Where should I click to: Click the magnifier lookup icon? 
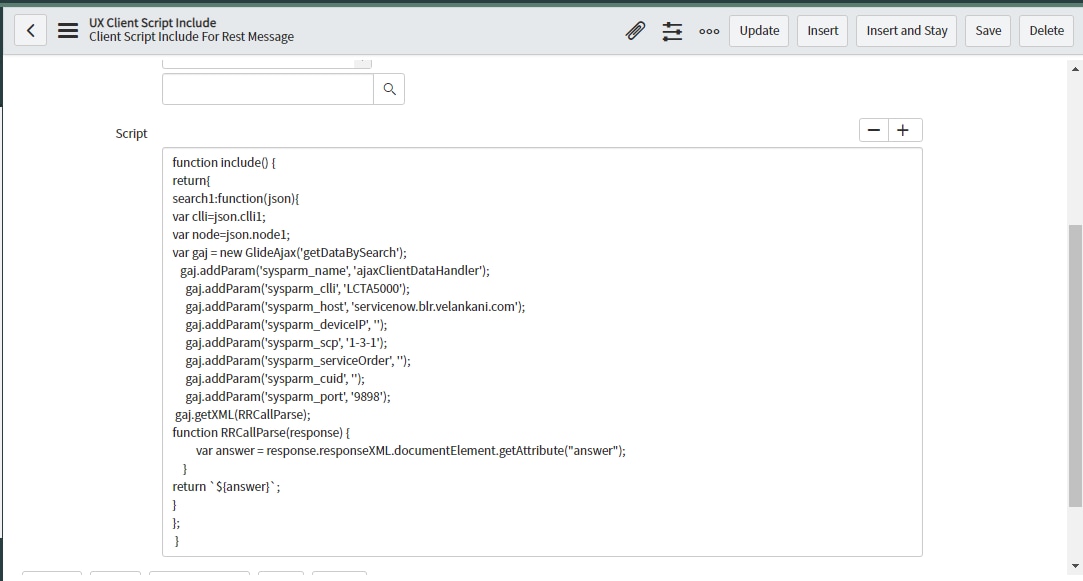[389, 89]
